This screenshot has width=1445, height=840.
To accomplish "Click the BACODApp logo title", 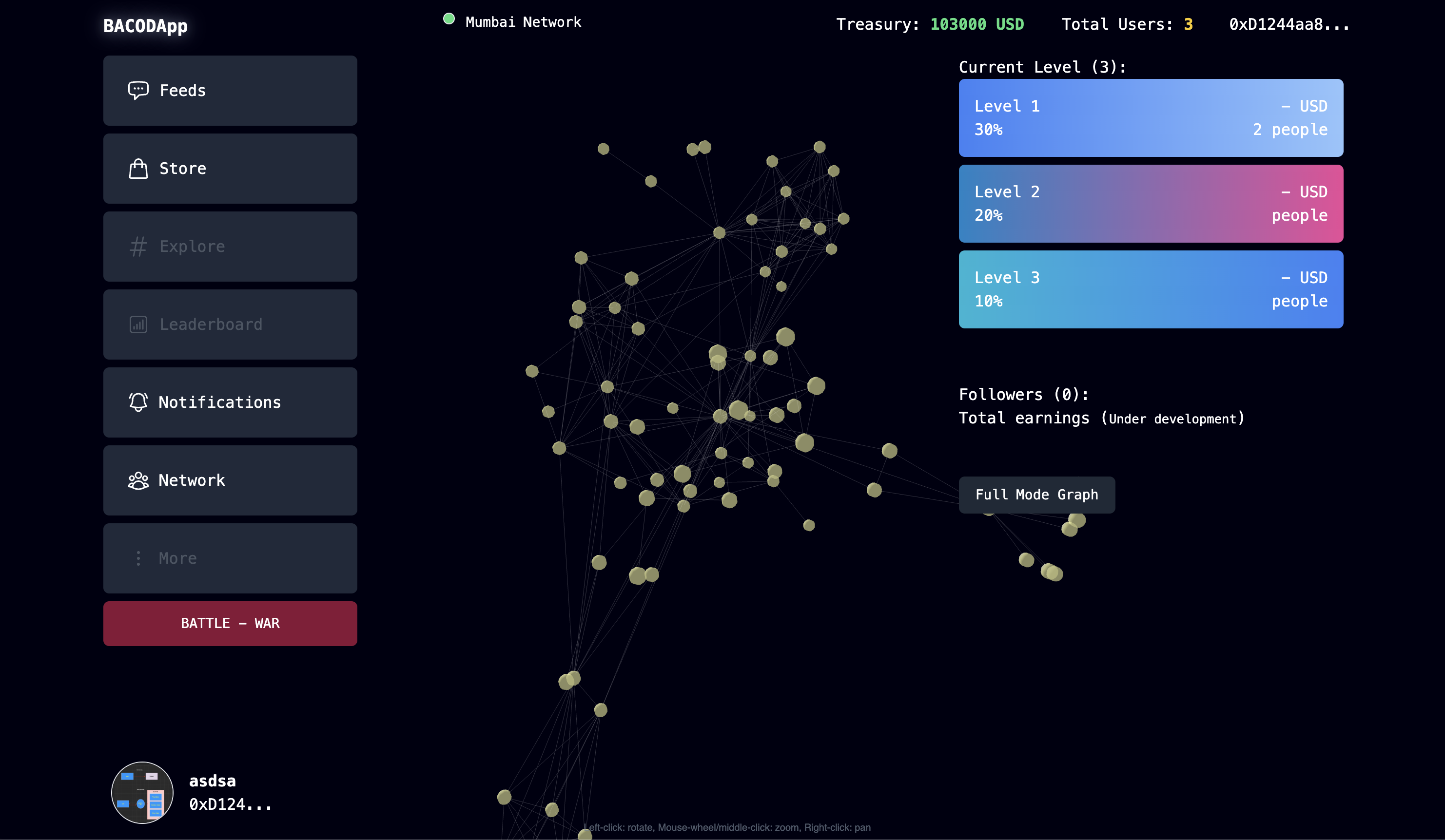I will 146,26.
